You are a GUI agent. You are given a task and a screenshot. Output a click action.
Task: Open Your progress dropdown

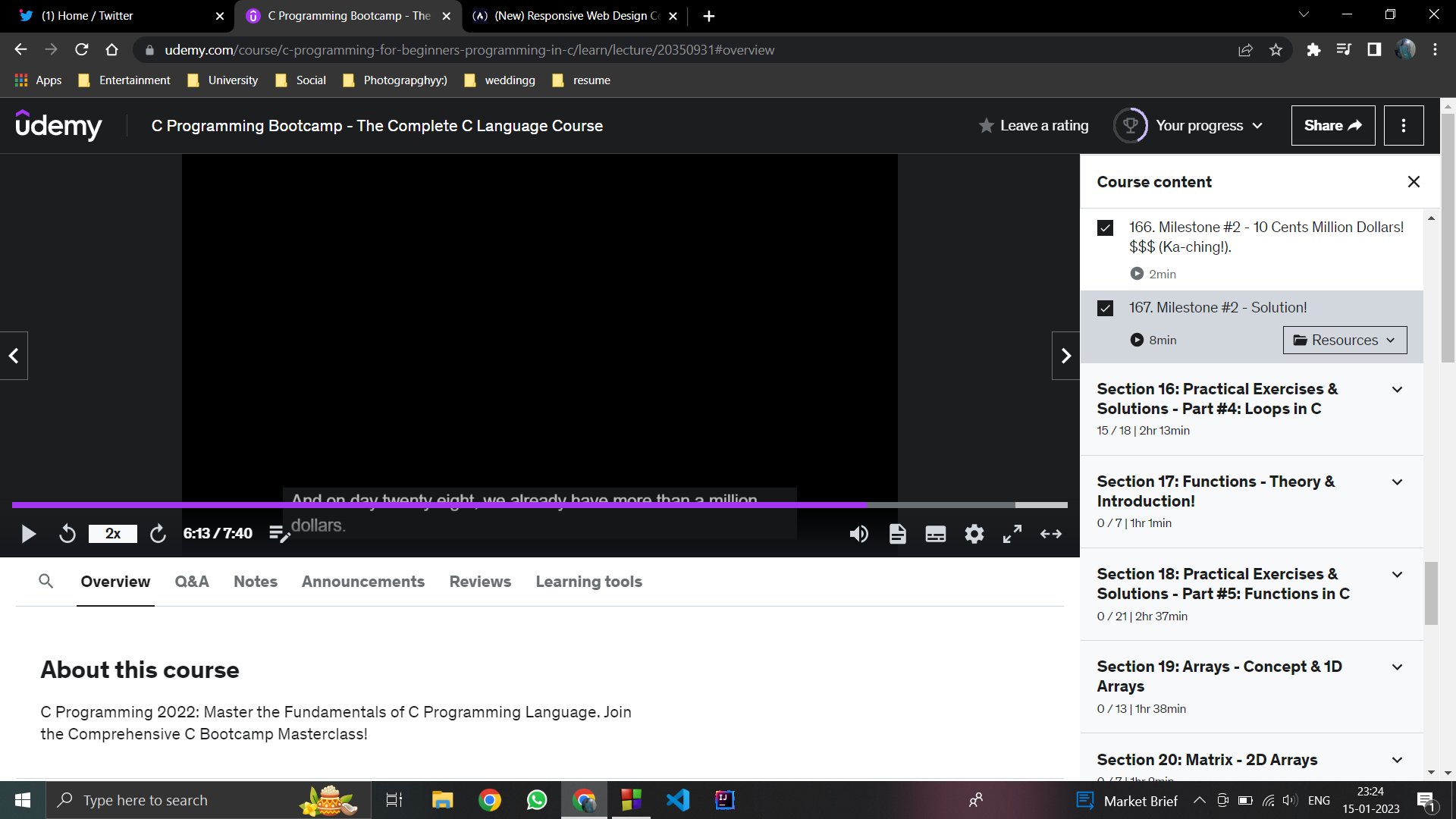point(1198,126)
